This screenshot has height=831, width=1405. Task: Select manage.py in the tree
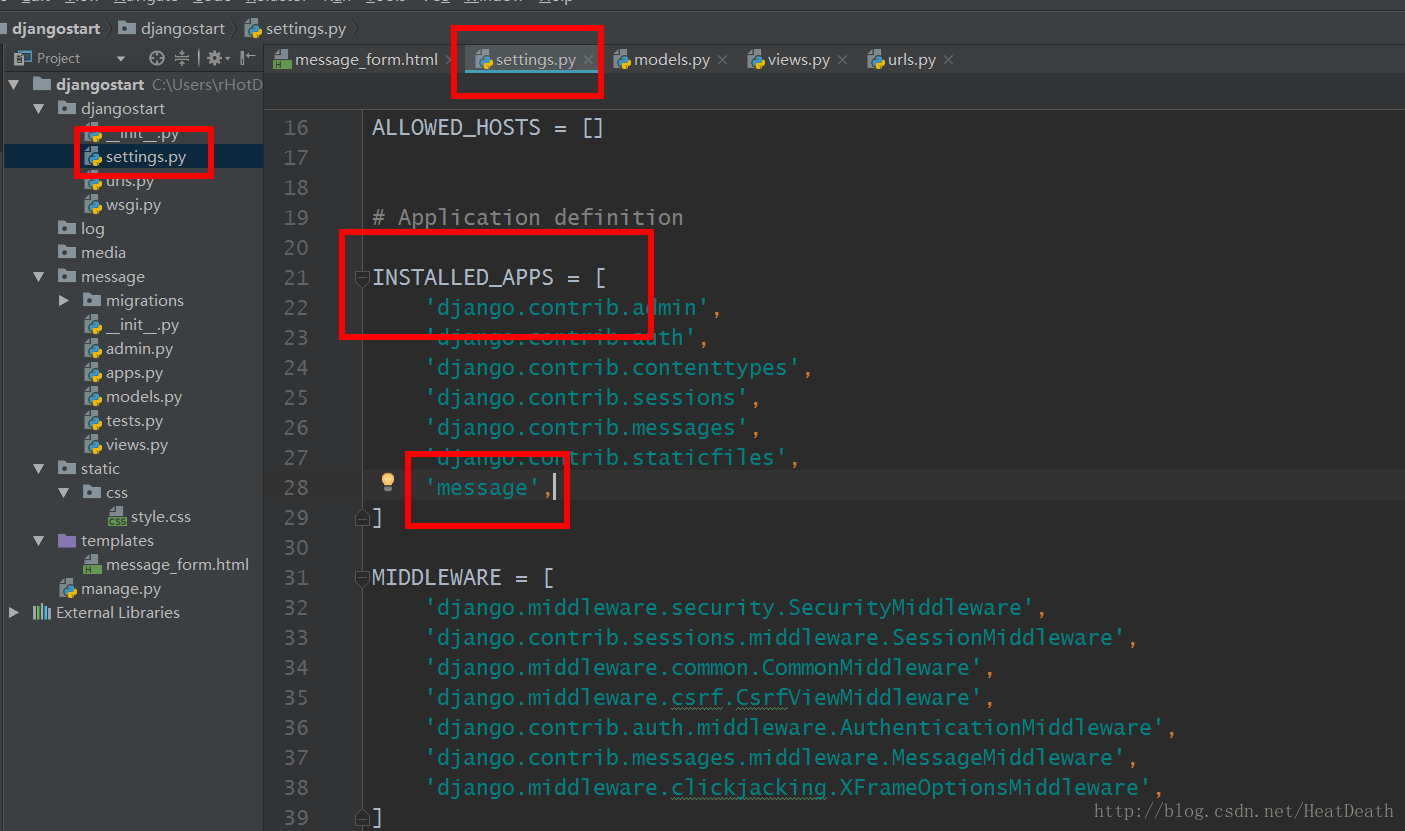pos(110,588)
